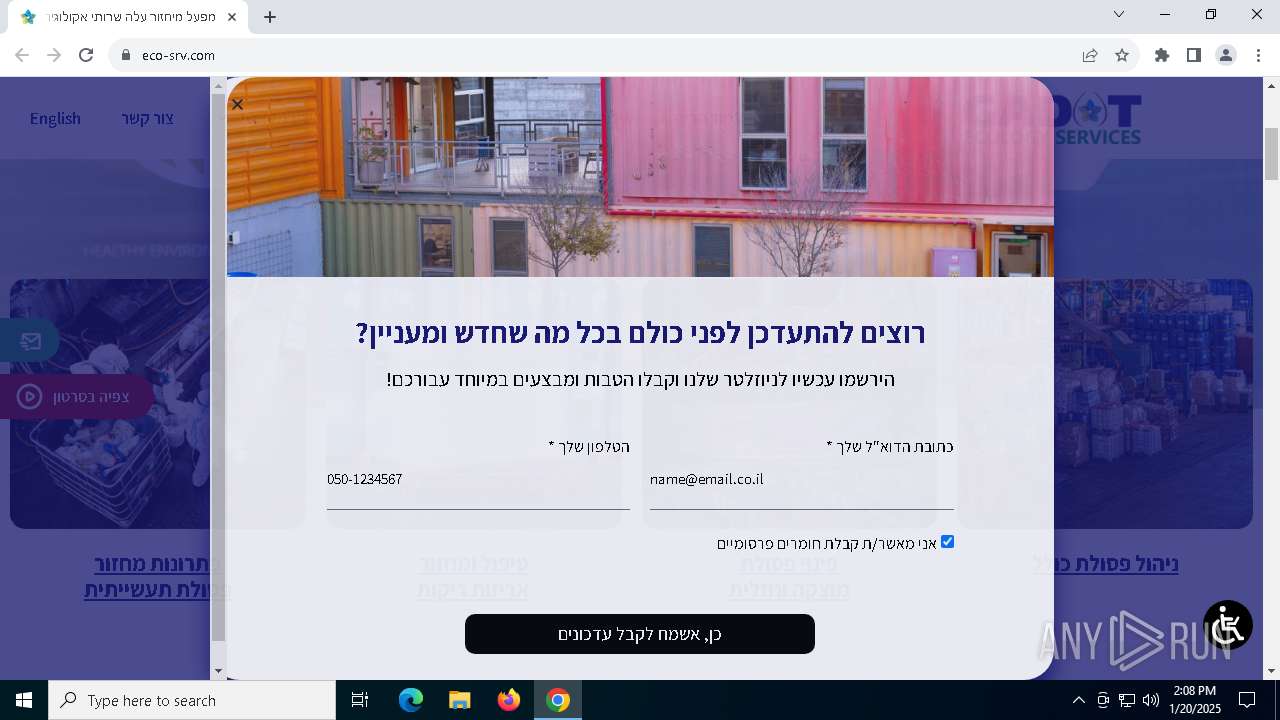Show hidden system tray icons
The height and width of the screenshot is (720, 1280).
1078,700
